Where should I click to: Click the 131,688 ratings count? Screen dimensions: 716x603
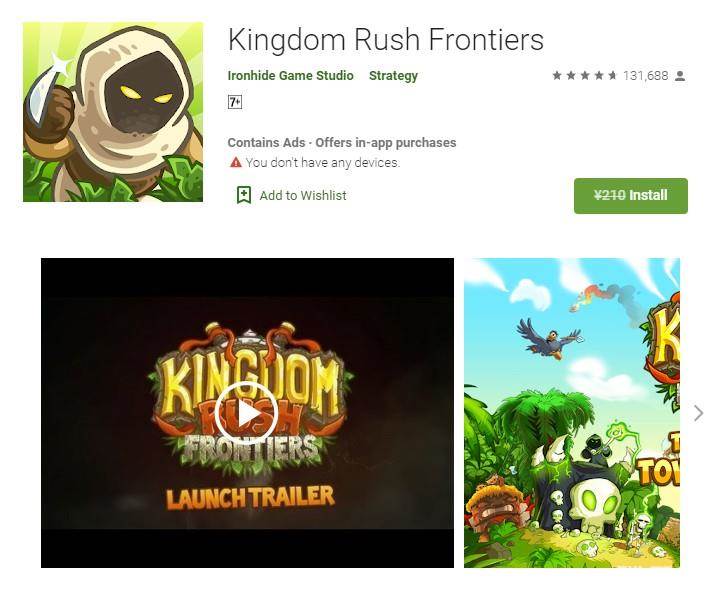pyautogui.click(x=645, y=76)
